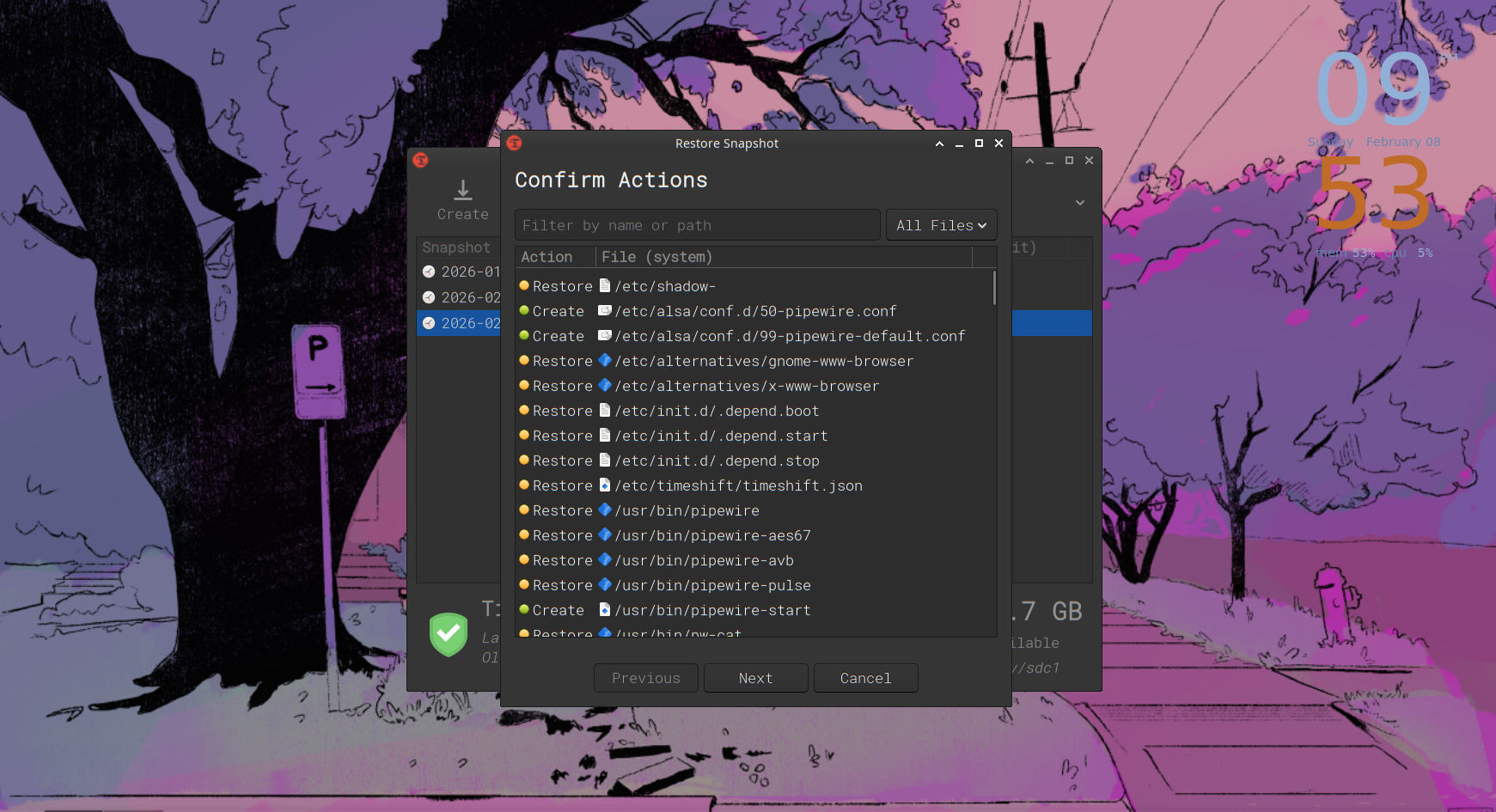The width and height of the screenshot is (1496, 812).
Task: Click the blue icon beside pipewire-avb
Action: pos(605,559)
